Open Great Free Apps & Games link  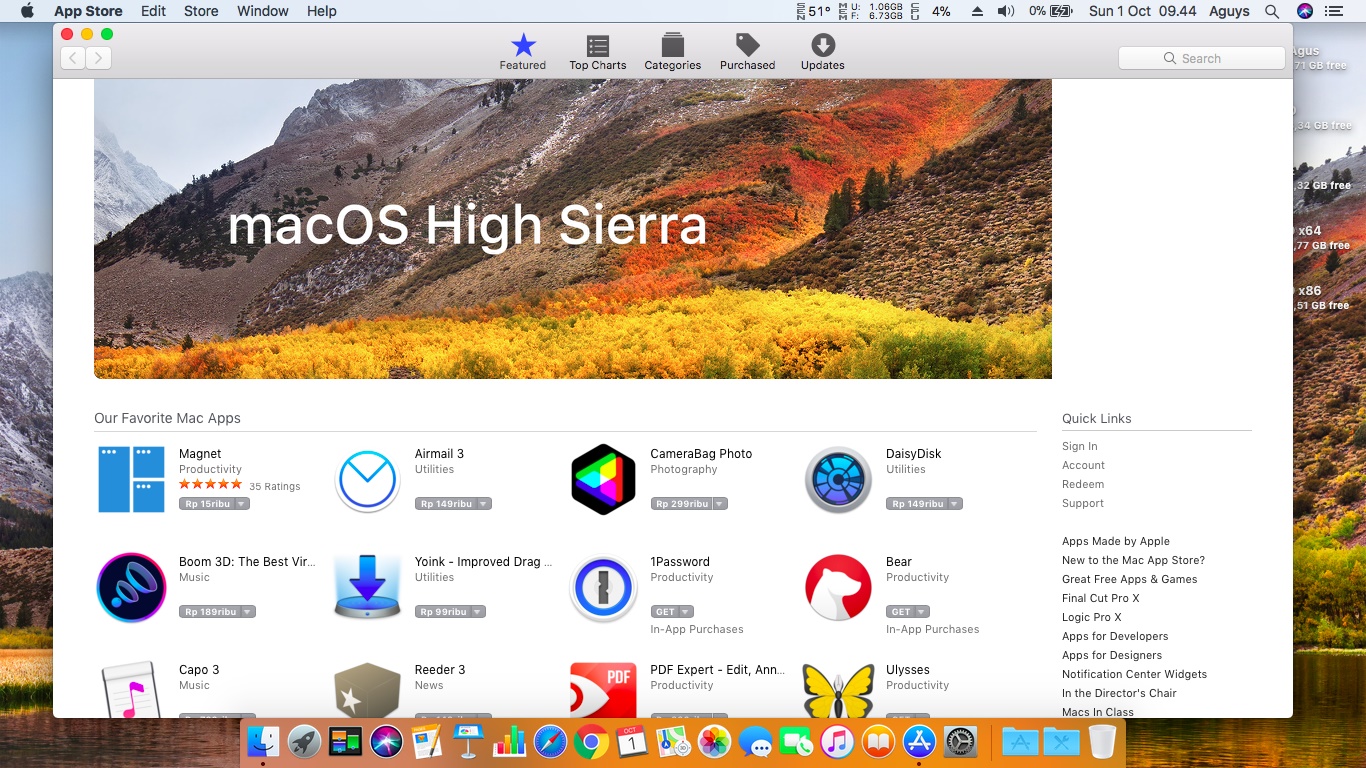[x=1130, y=579]
